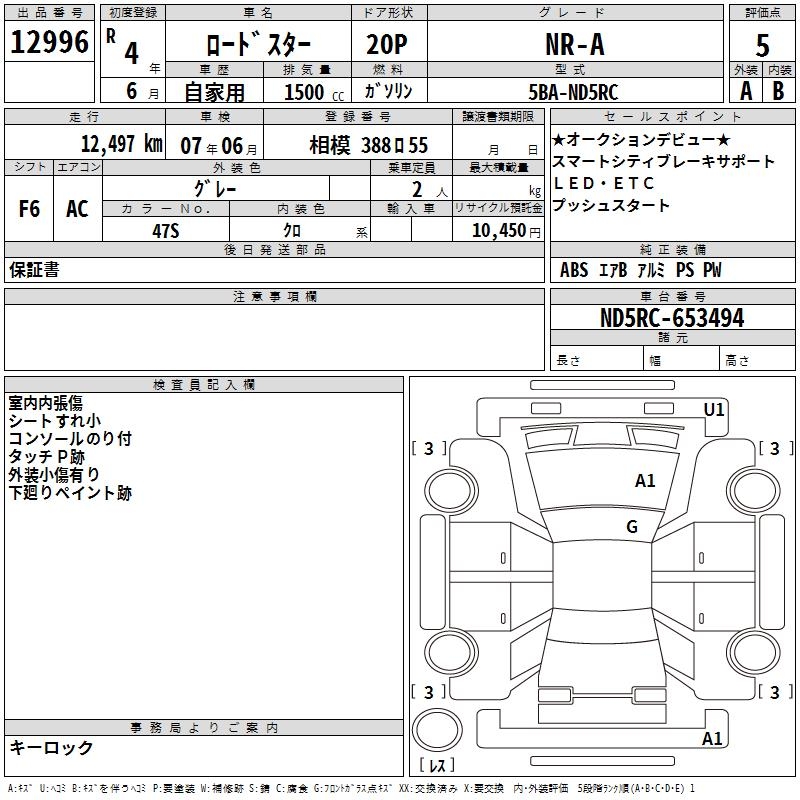
Task: Click the A1 mark on rear bumper
Action: pyautogui.click(x=712, y=738)
